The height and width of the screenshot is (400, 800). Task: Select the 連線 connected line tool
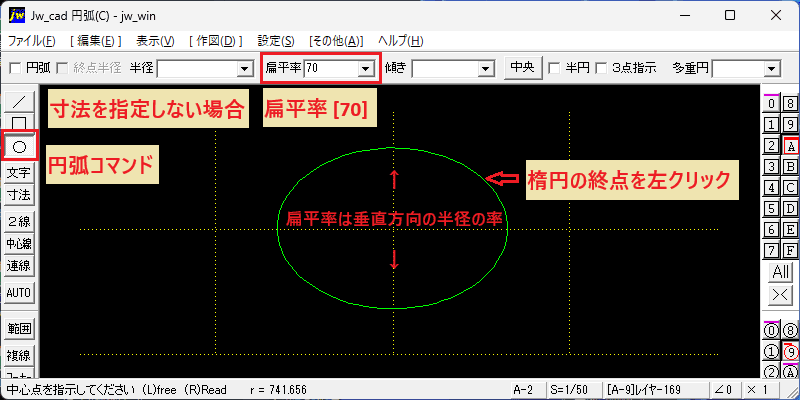(19, 266)
